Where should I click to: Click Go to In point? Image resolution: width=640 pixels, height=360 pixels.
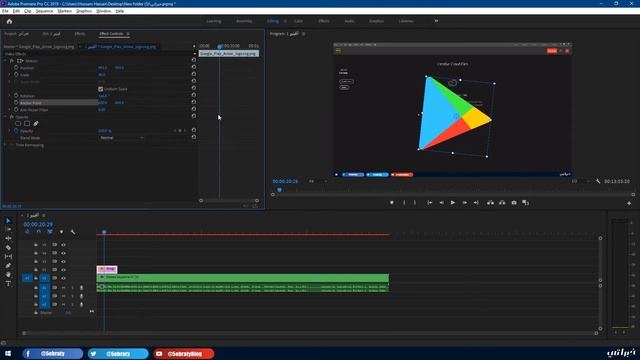pyautogui.click(x=429, y=202)
